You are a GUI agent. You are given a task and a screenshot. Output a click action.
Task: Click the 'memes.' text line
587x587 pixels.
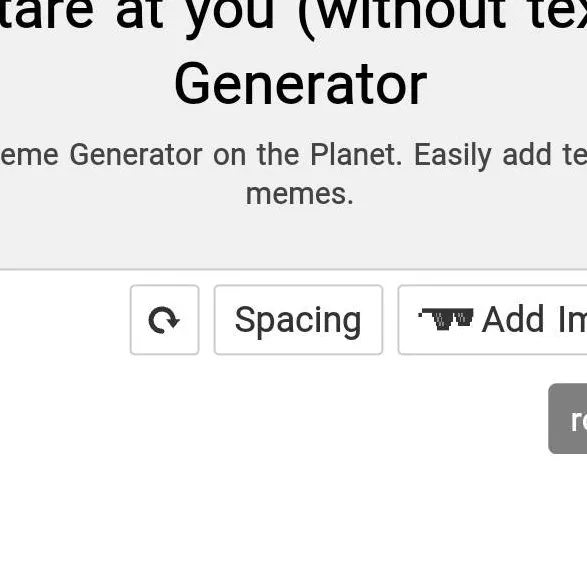299,194
